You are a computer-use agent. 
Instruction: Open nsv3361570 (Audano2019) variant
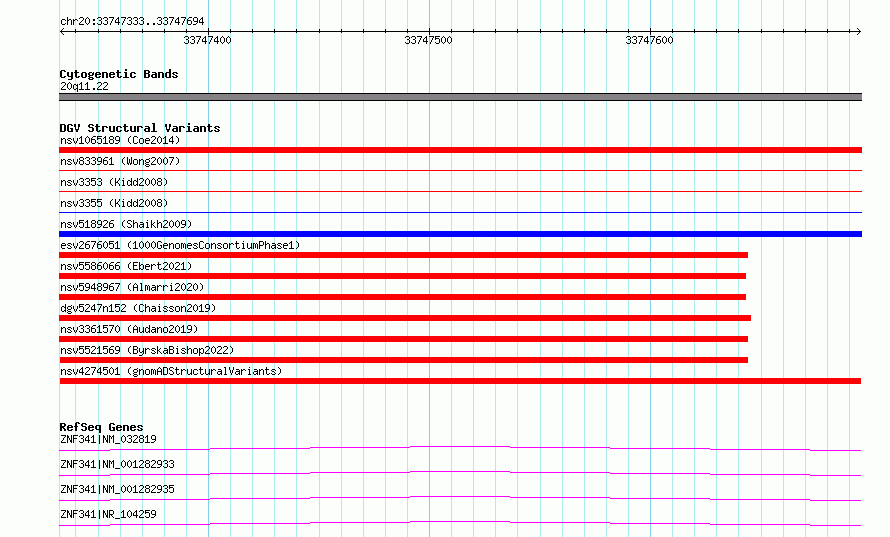[x=129, y=329]
